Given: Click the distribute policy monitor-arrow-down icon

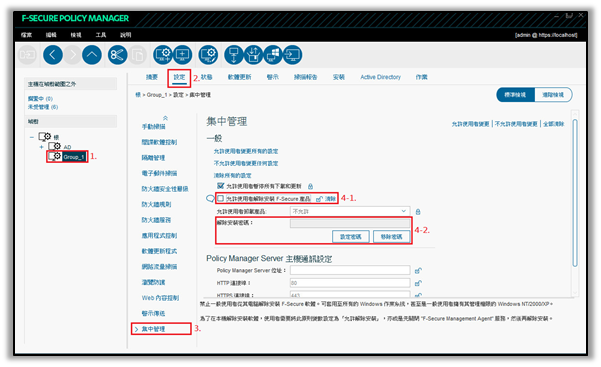Looking at the screenshot, I should 233,55.
